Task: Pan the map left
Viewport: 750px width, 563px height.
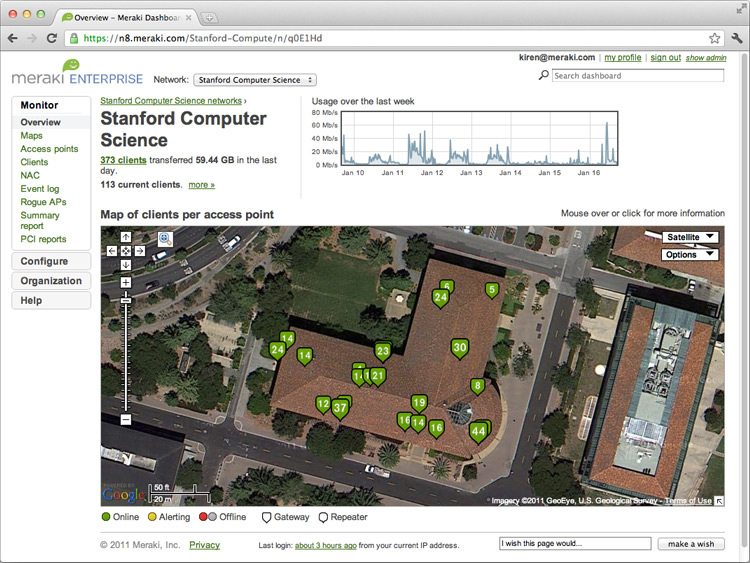Action: (x=112, y=251)
